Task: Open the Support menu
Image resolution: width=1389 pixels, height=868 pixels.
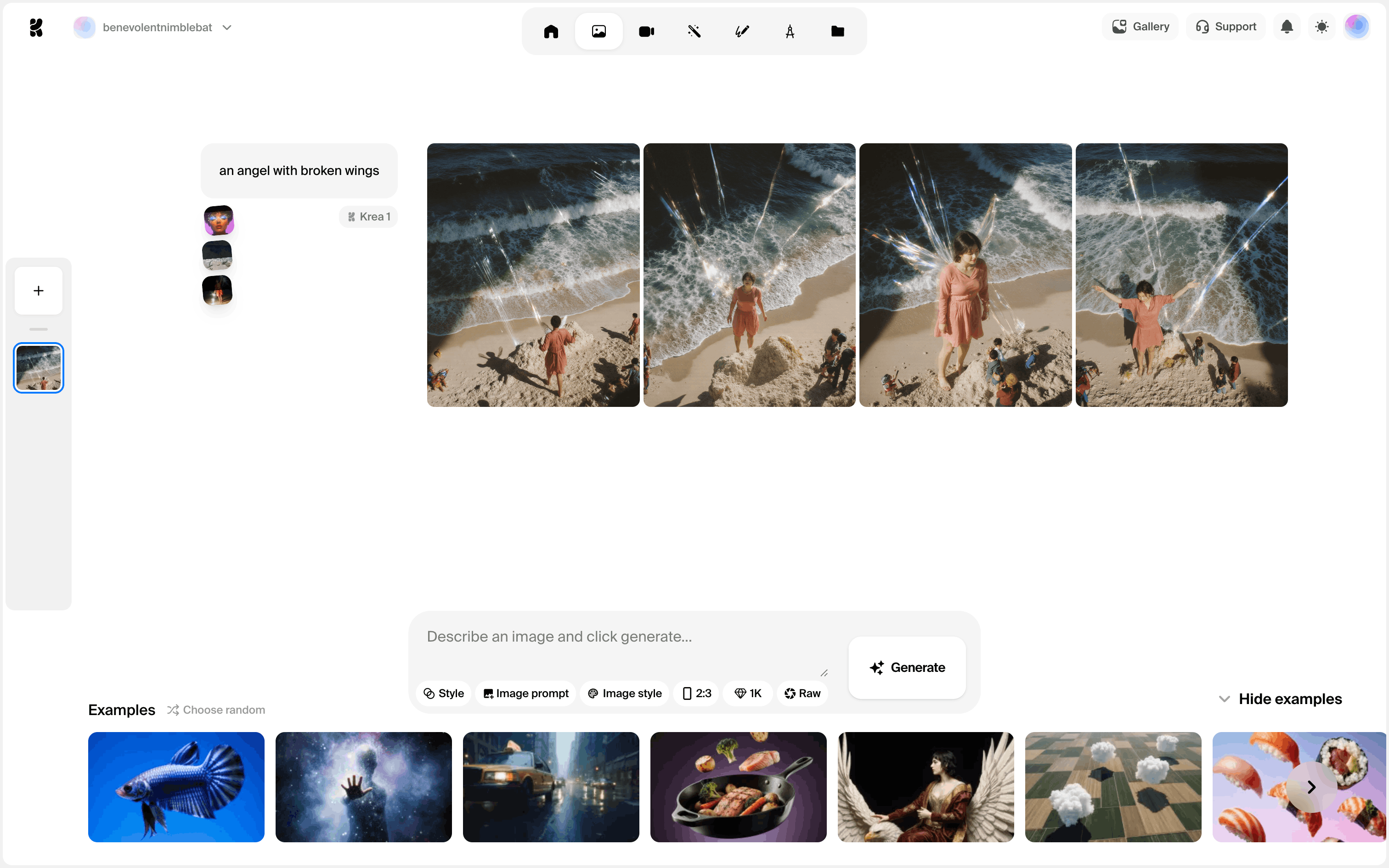Action: point(1225,27)
